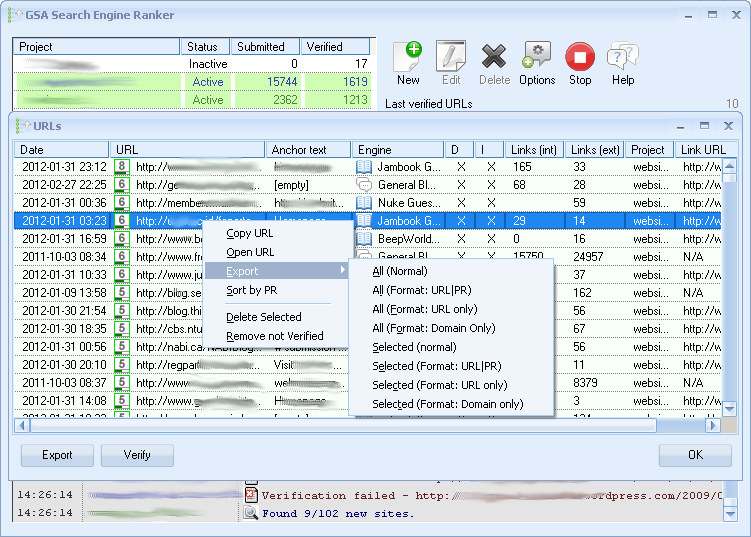
Task: Choose Open URL from context menu
Action: coord(250,252)
